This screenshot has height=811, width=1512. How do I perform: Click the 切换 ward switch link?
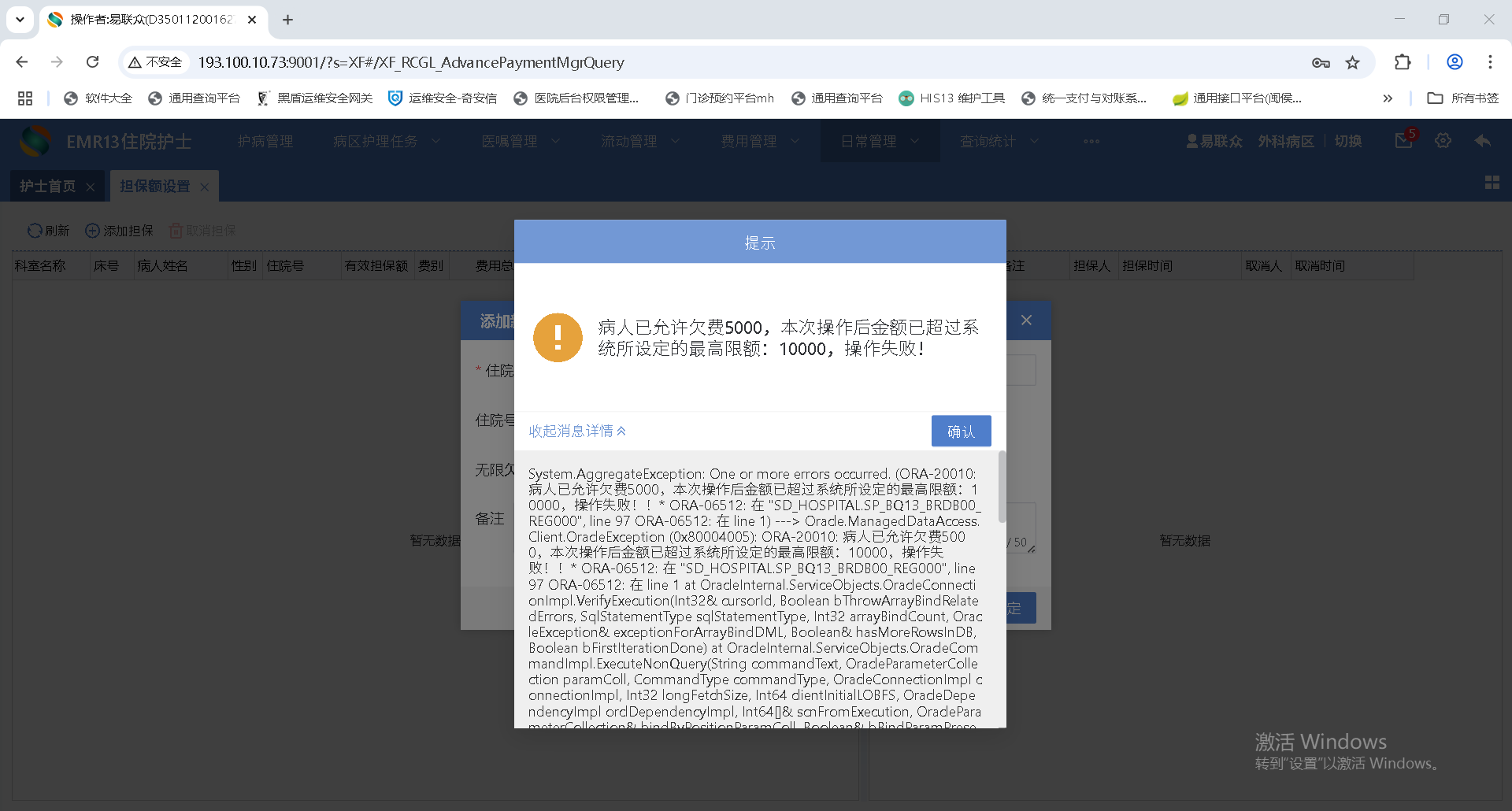(x=1348, y=141)
